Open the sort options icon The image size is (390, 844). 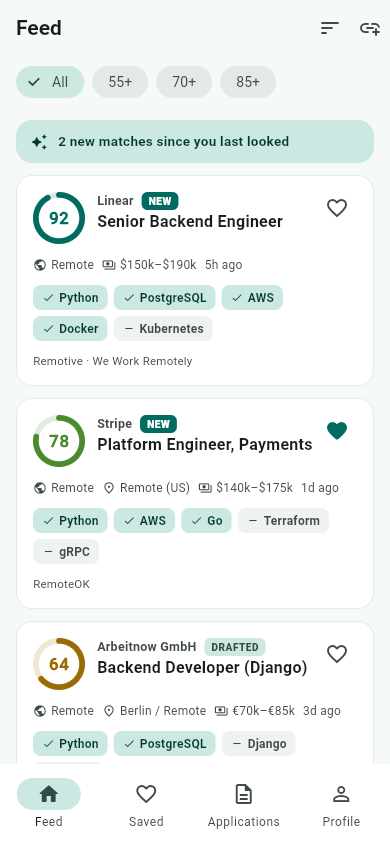330,28
